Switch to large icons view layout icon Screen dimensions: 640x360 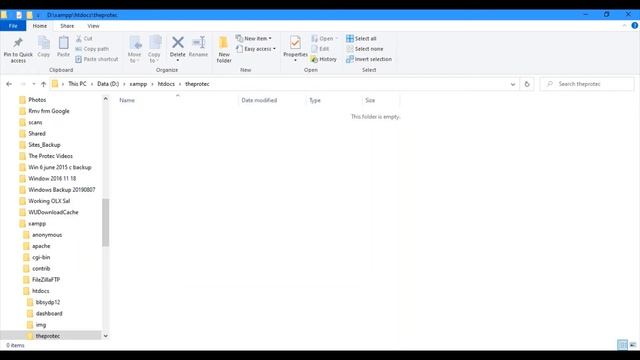click(x=633, y=345)
